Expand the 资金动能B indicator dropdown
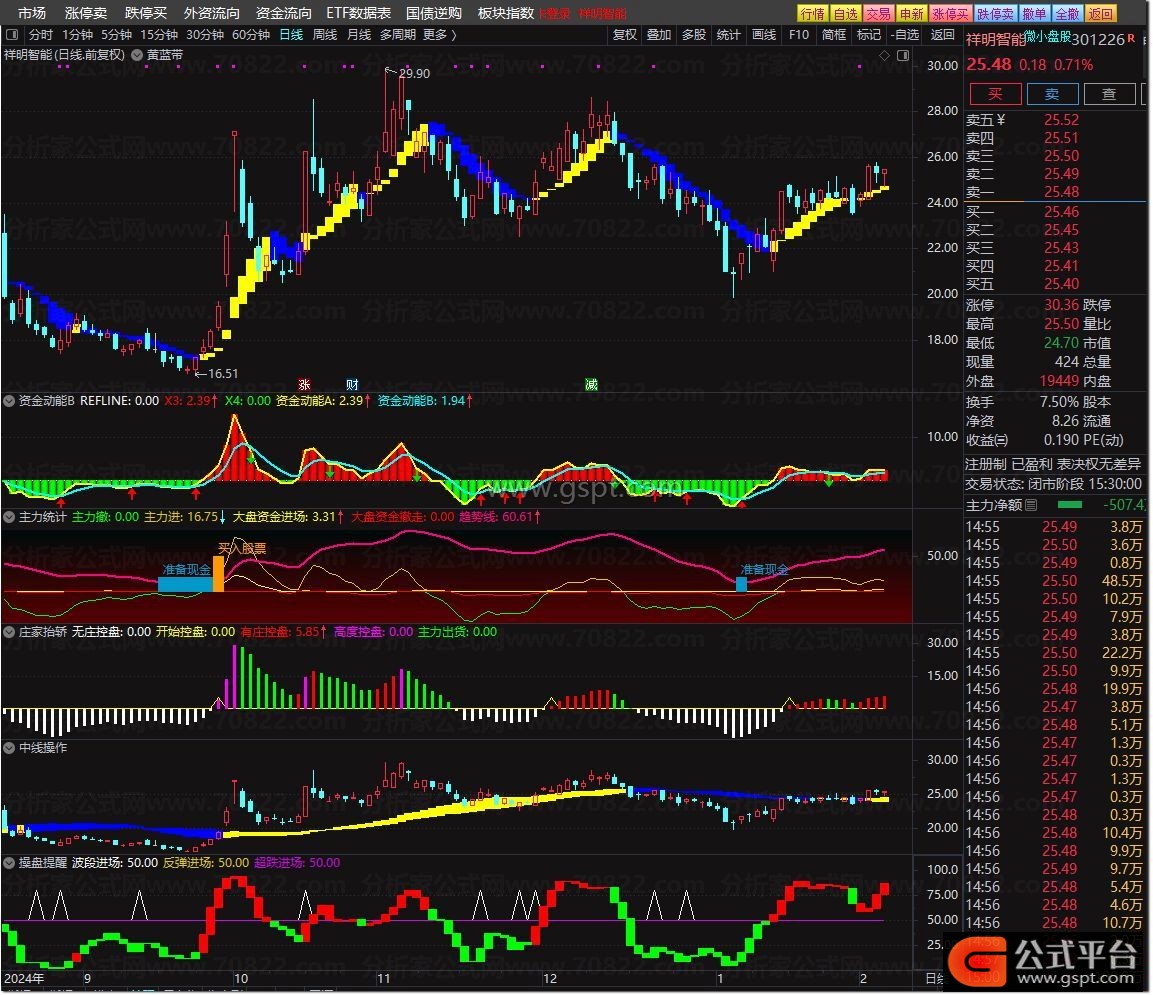Image resolution: width=1153 pixels, height=995 pixels. [9, 401]
